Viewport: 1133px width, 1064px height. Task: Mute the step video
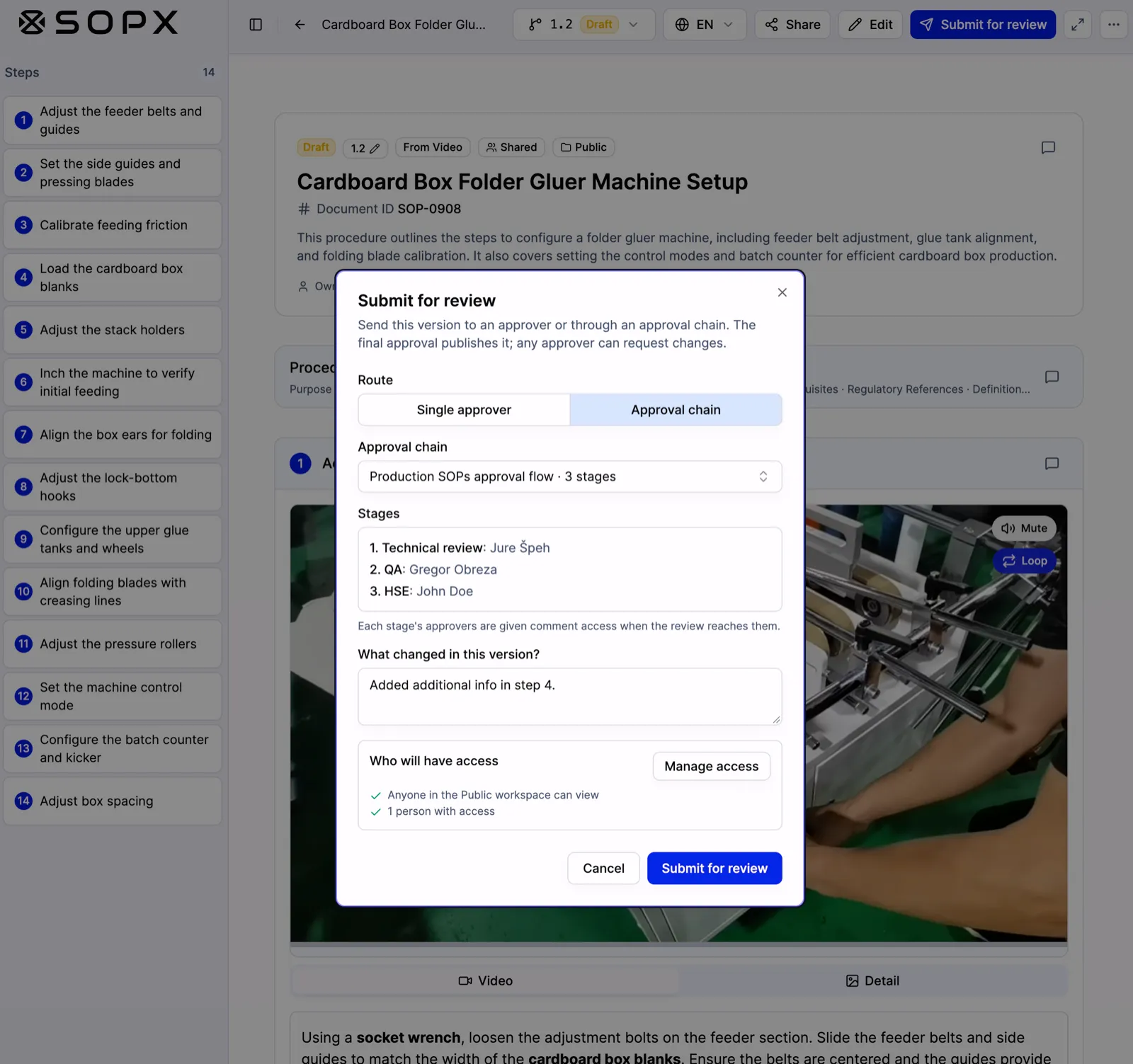point(1024,528)
